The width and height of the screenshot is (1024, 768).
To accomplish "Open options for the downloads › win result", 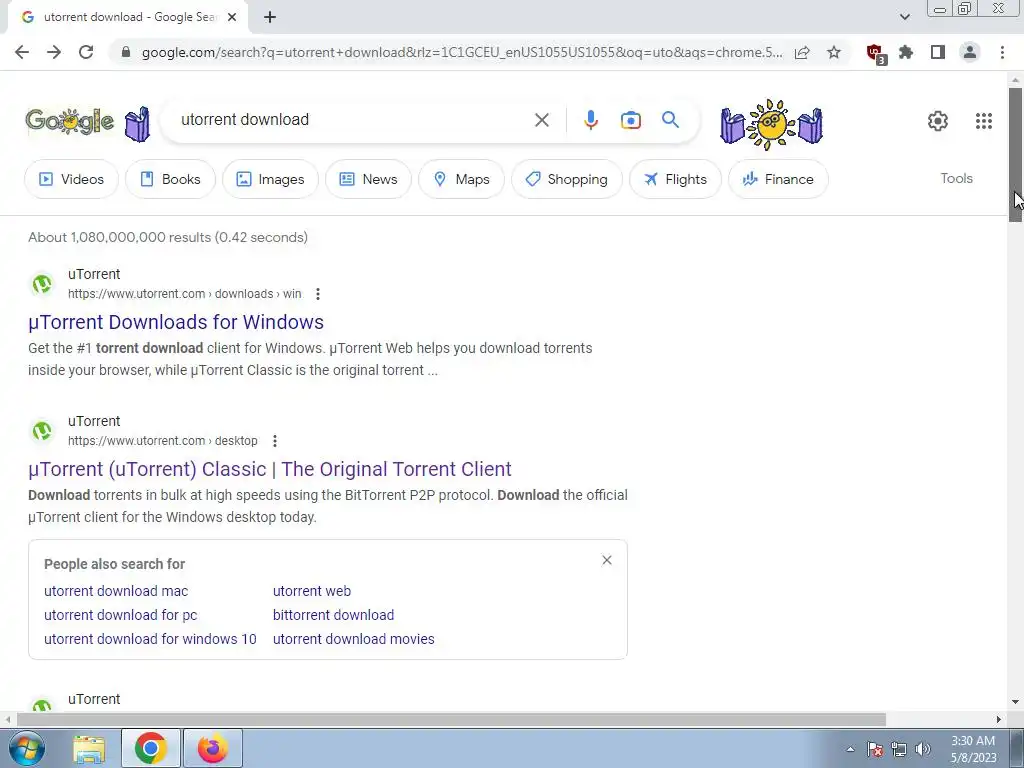I will coord(318,294).
